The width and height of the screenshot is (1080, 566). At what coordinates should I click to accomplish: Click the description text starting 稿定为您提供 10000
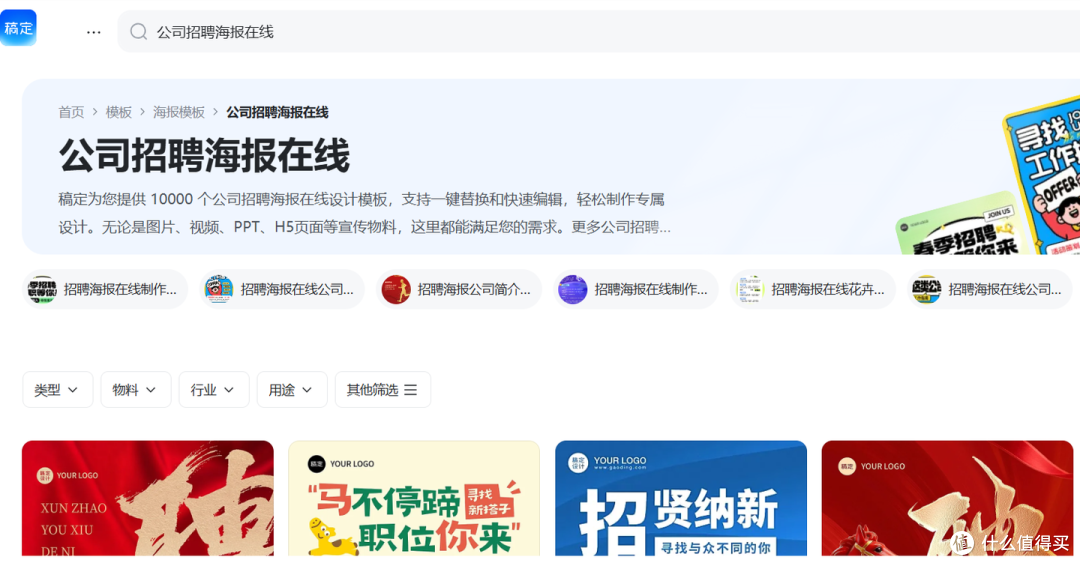(364, 213)
